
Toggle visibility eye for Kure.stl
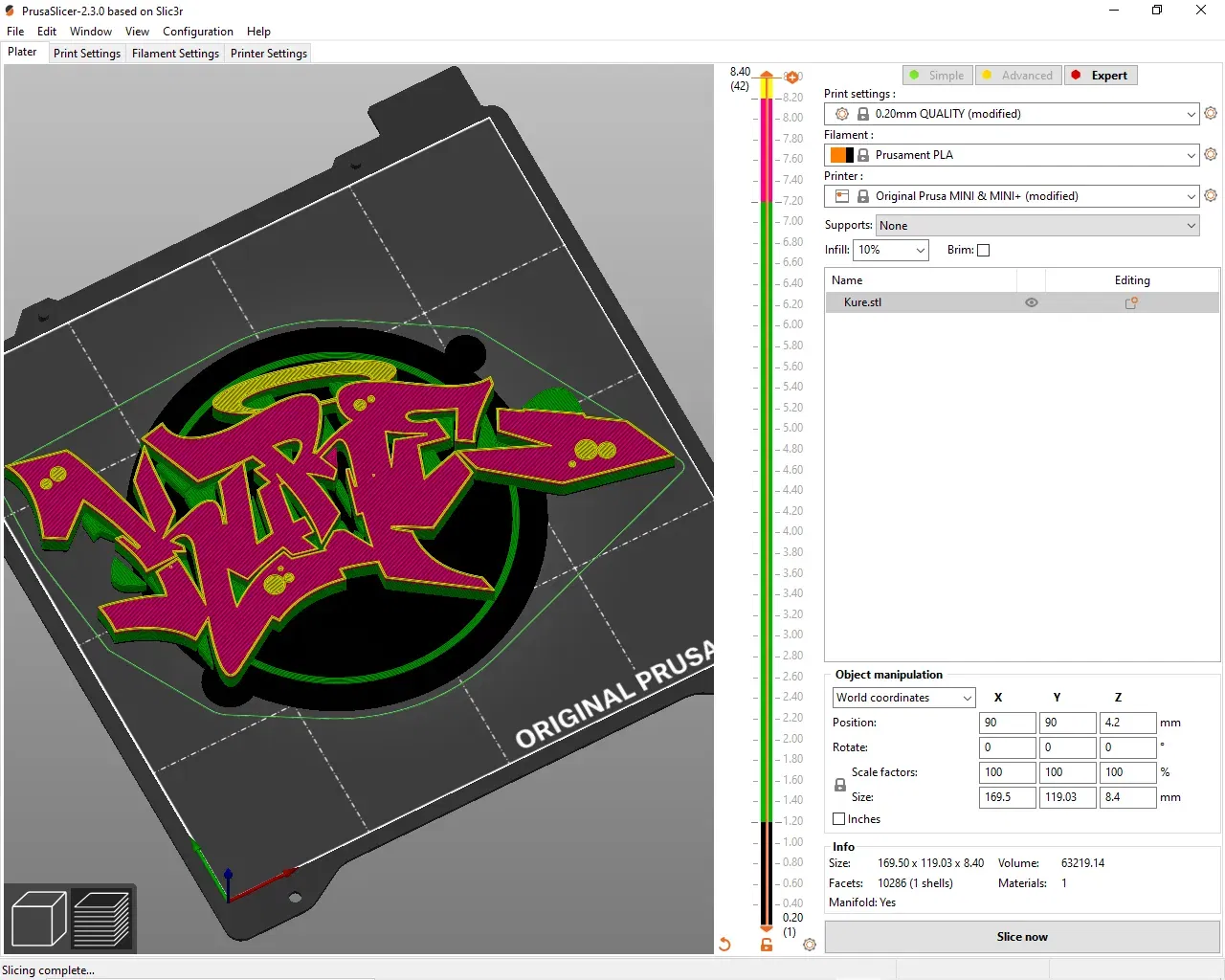(1032, 302)
